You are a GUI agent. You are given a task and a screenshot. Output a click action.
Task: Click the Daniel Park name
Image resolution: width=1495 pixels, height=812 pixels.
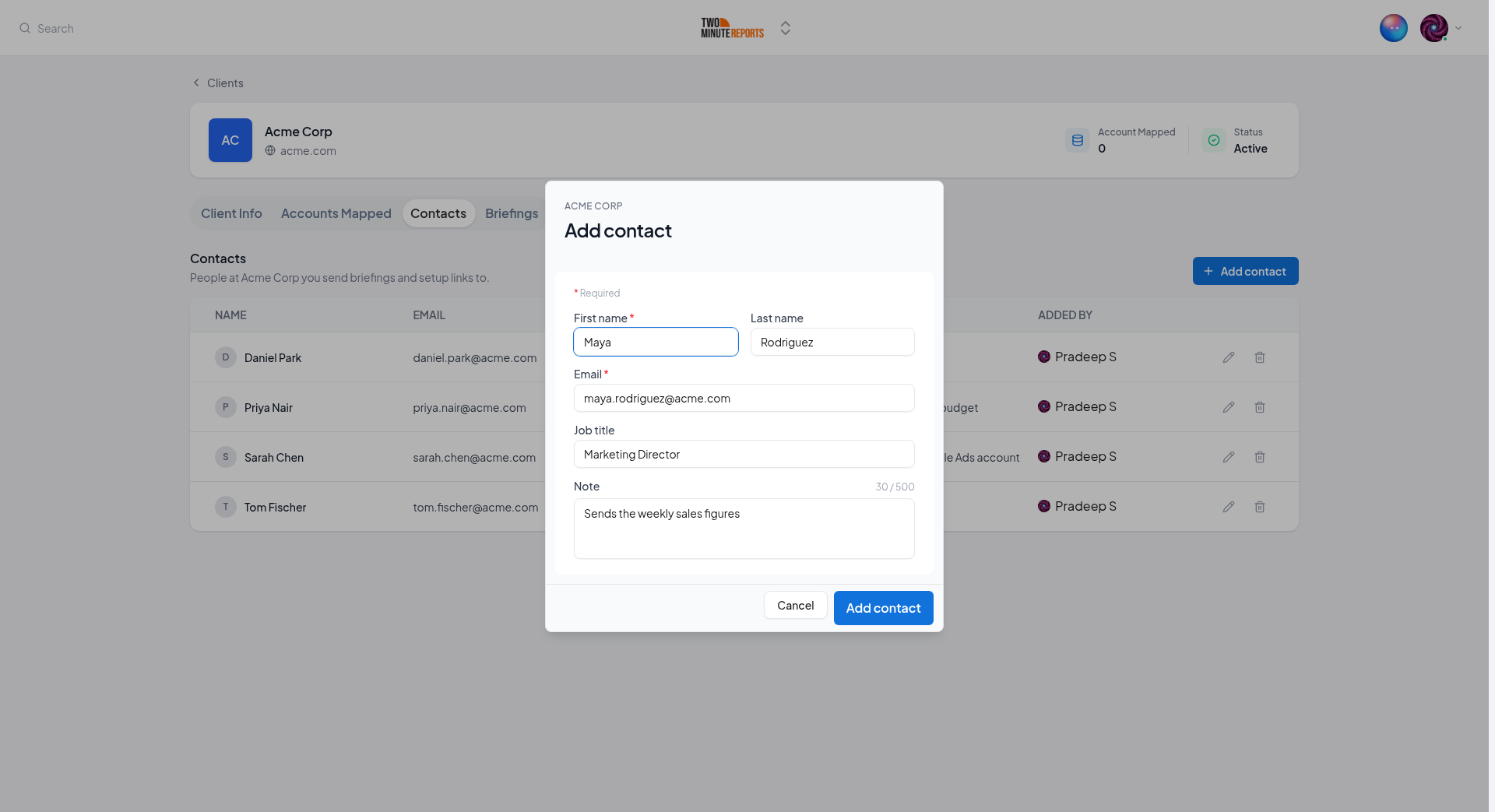click(x=273, y=358)
